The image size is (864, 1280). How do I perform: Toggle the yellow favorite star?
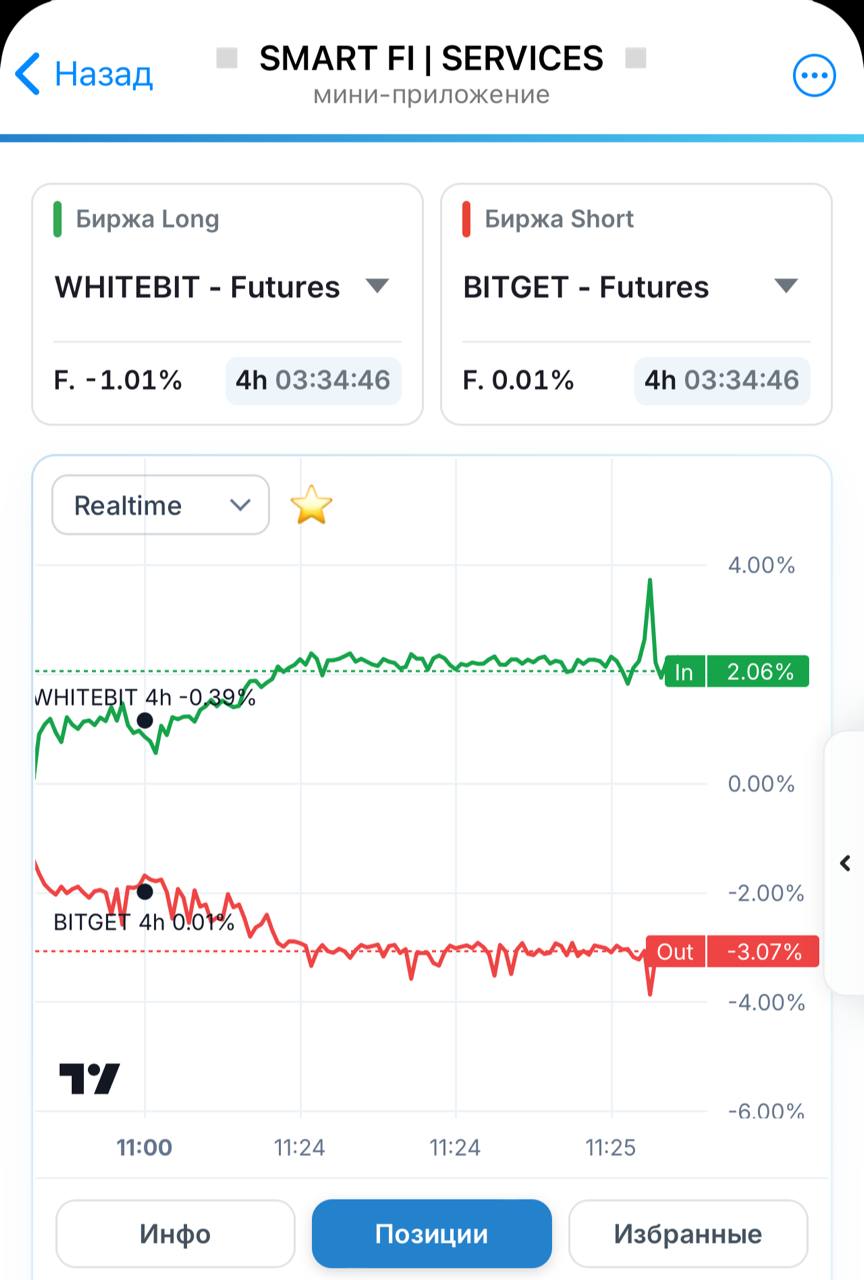point(311,506)
